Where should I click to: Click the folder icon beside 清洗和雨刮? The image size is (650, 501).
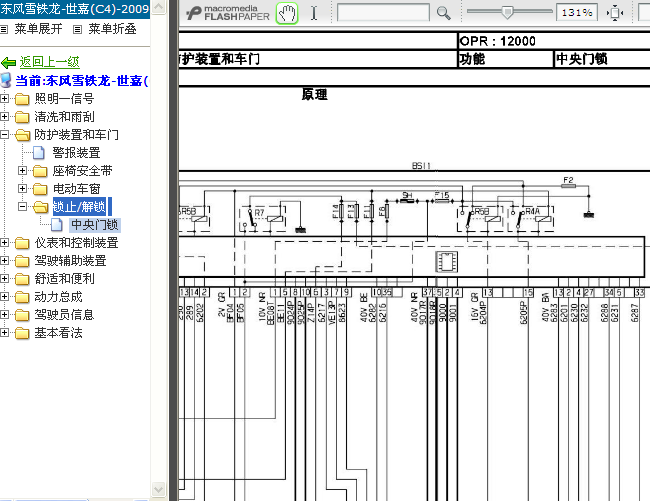(x=22, y=117)
